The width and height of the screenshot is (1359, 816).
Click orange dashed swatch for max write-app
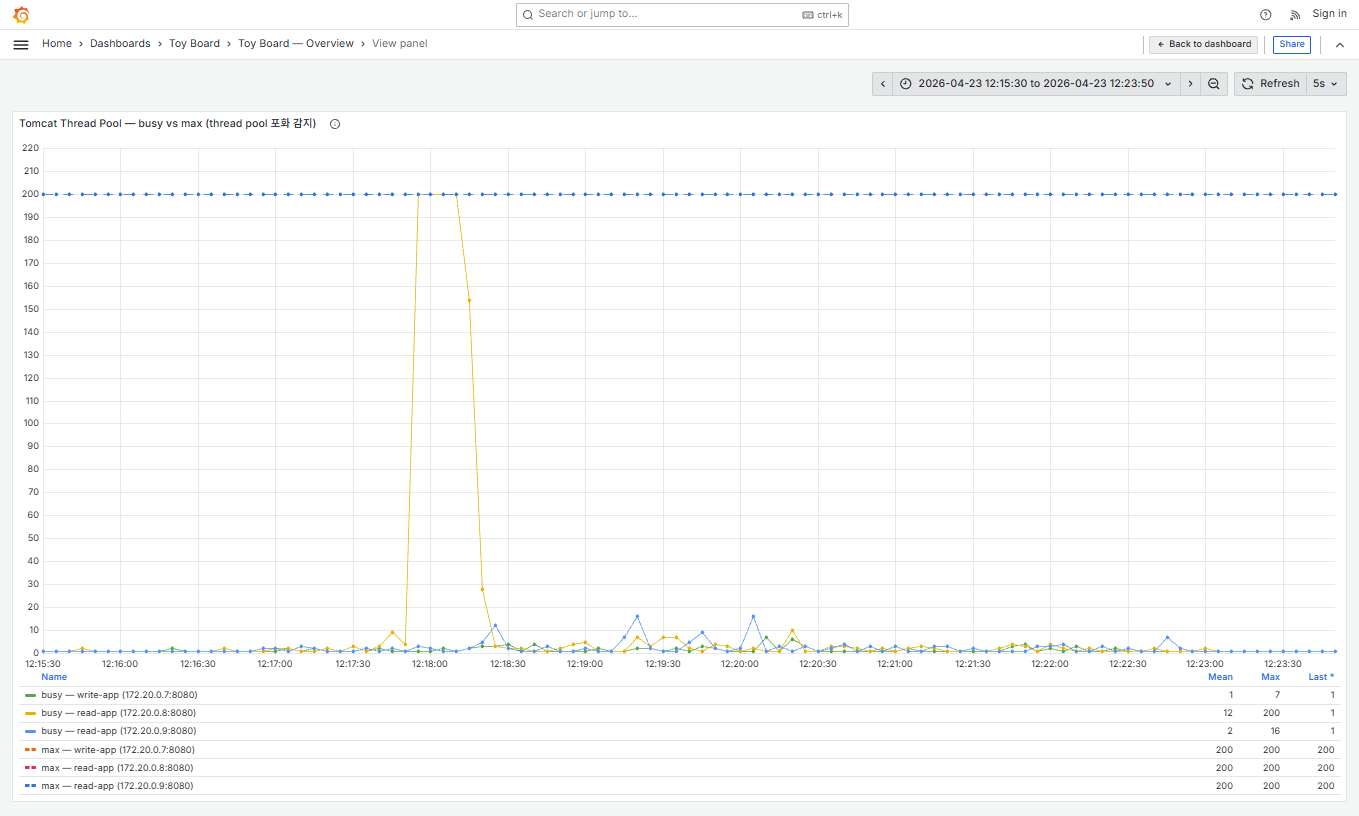click(31, 750)
